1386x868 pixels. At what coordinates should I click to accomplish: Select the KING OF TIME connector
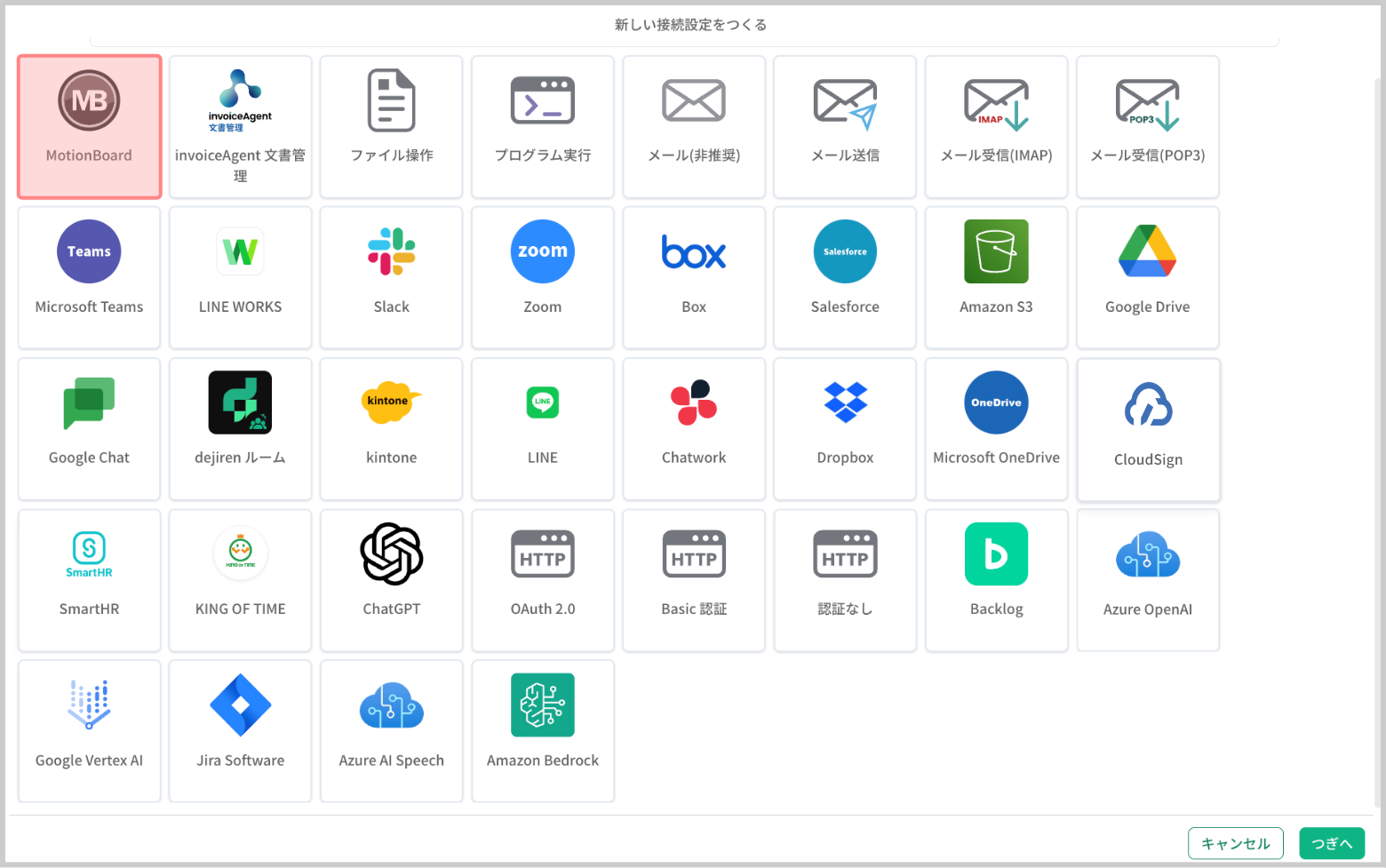coord(240,580)
